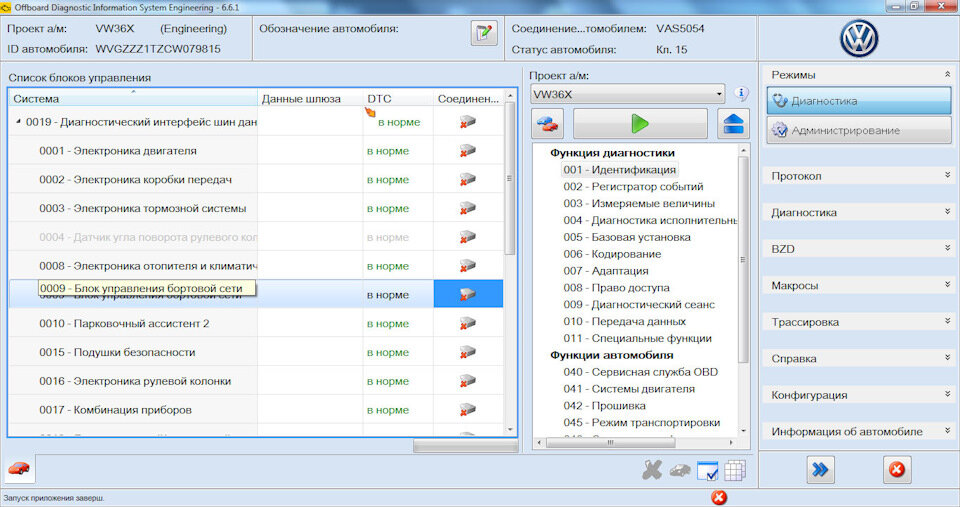Click control unit list vertical scrollbar

click(510, 179)
